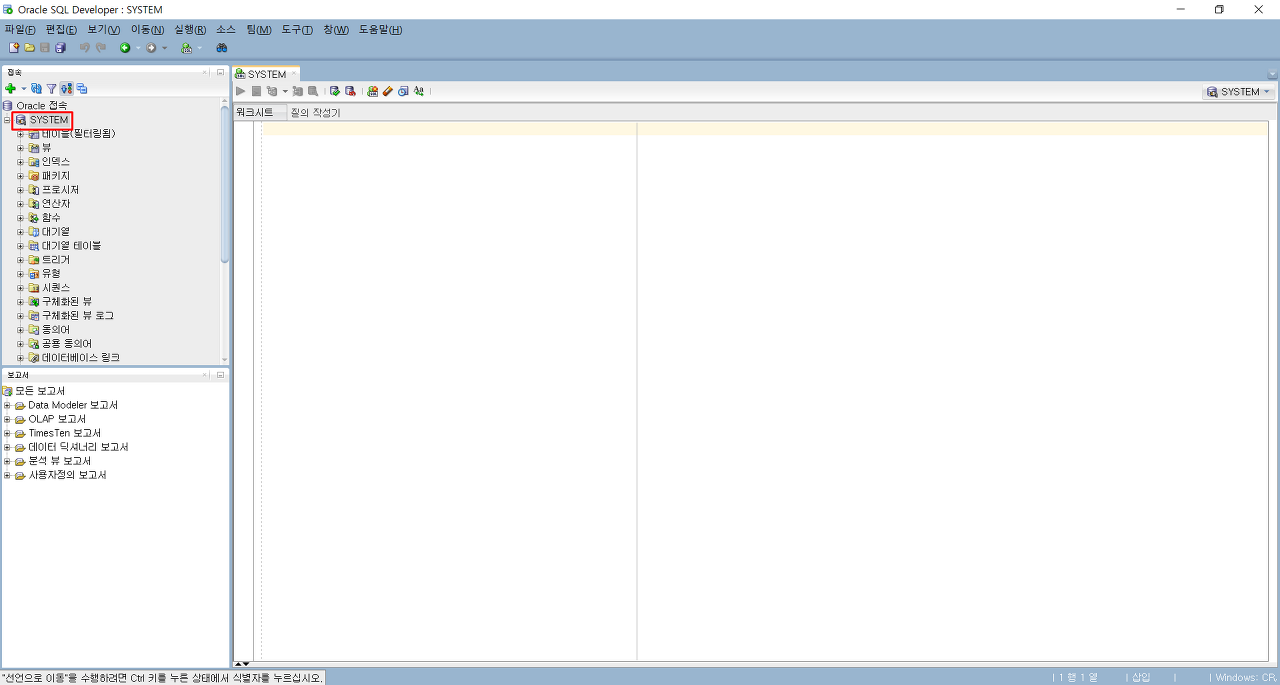Select the 모든 보고서 root node
Image resolution: width=1280 pixels, height=685 pixels.
pyautogui.click(x=39, y=391)
